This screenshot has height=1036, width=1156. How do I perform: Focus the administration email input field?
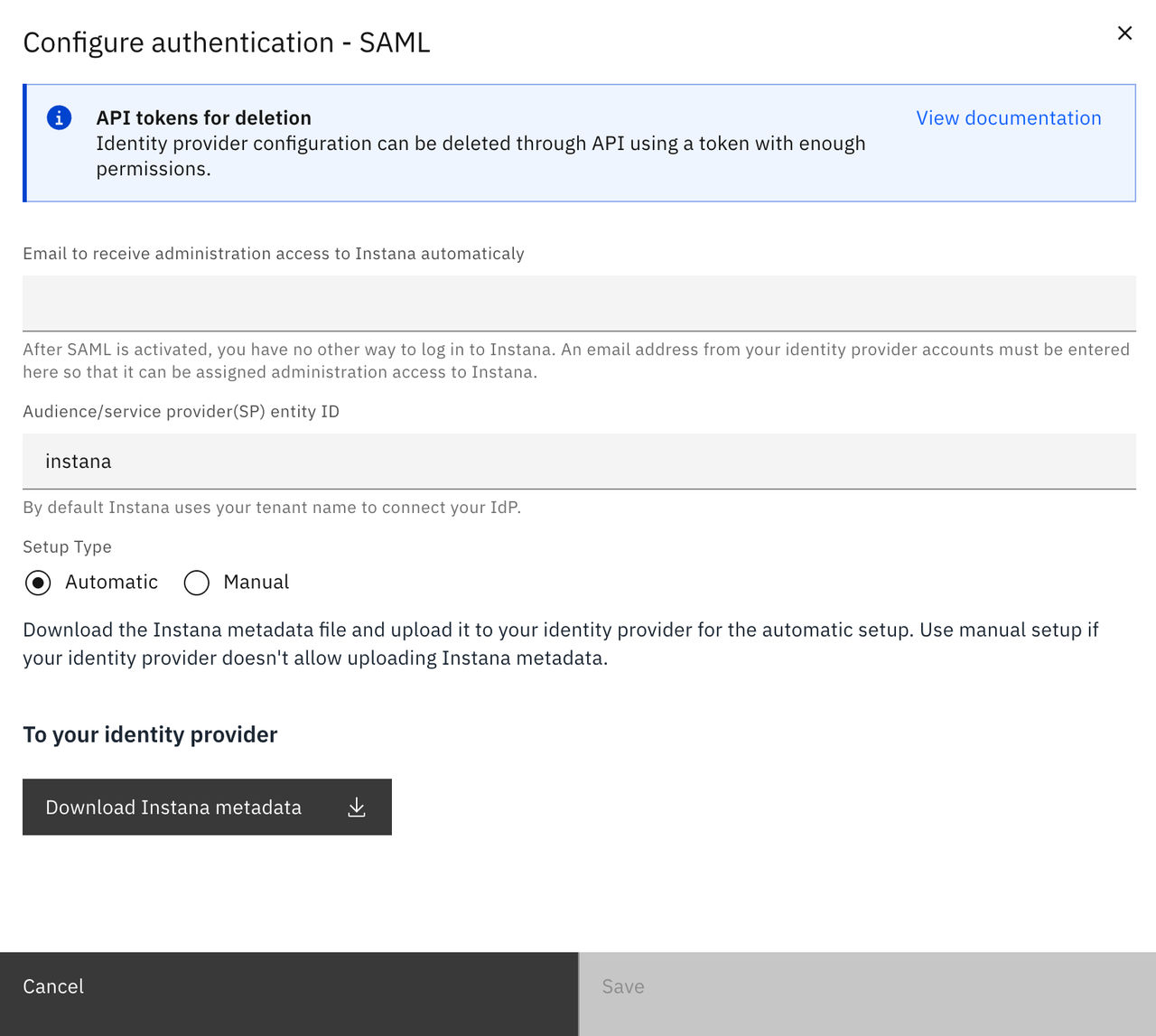(579, 303)
